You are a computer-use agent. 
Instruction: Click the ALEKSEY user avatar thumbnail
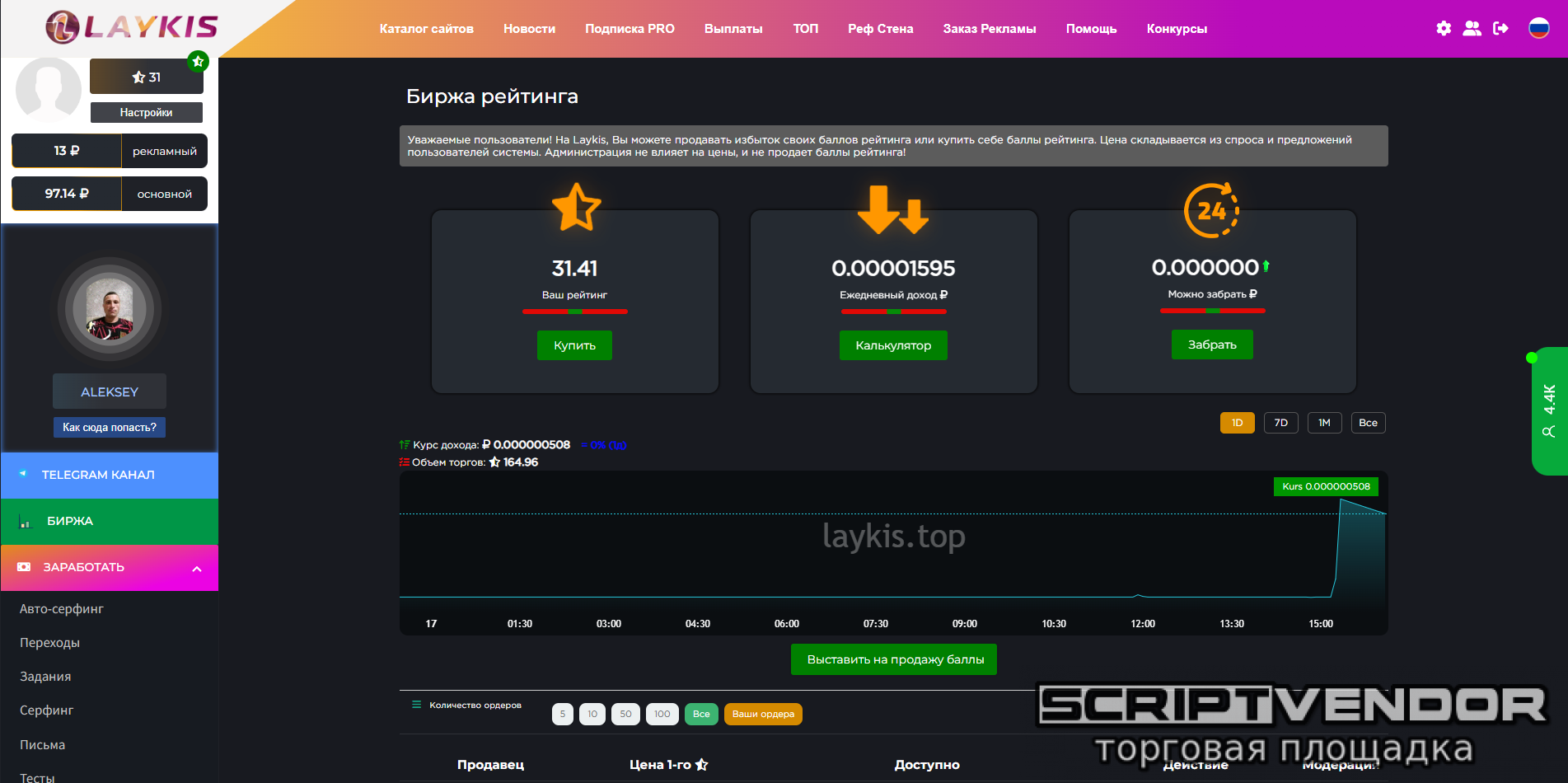[x=110, y=310]
